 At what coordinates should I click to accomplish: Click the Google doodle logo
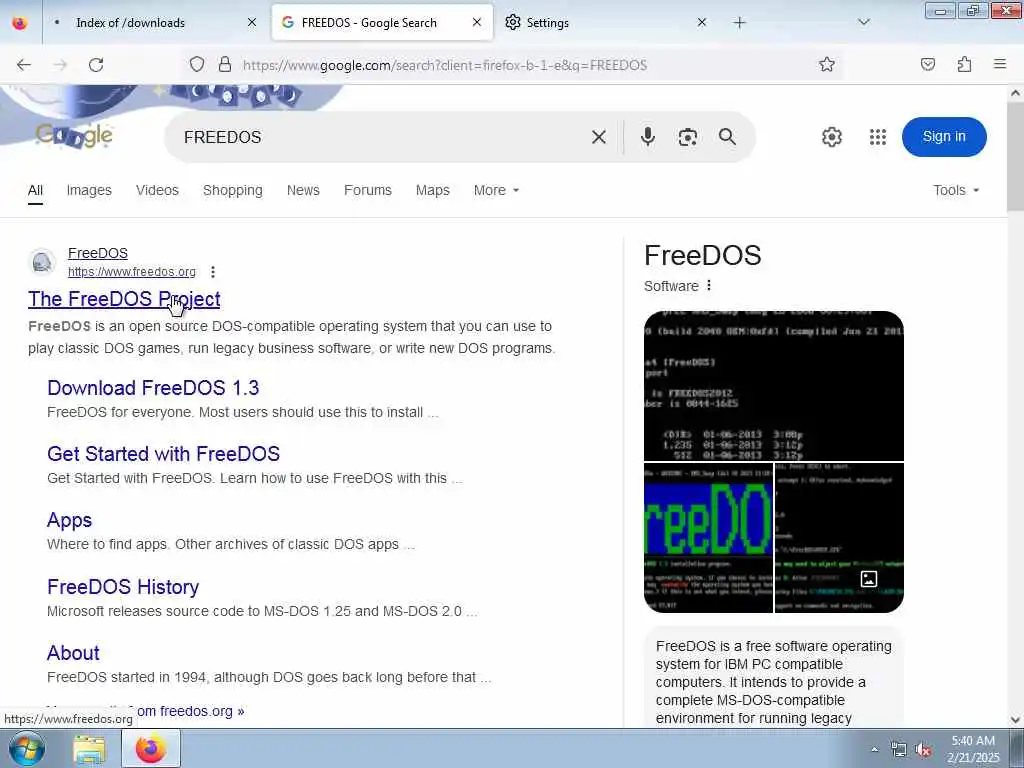[74, 135]
